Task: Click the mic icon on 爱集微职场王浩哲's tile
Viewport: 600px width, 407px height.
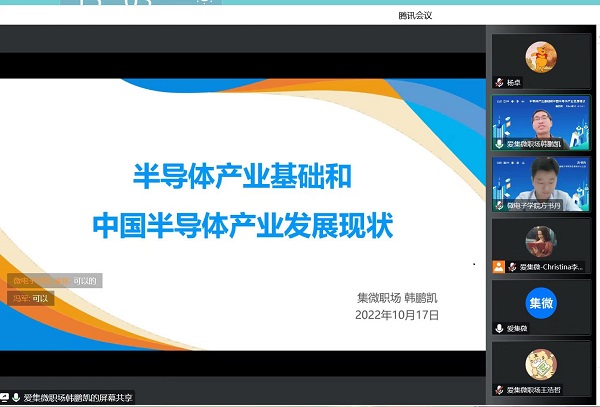Action: (x=499, y=389)
